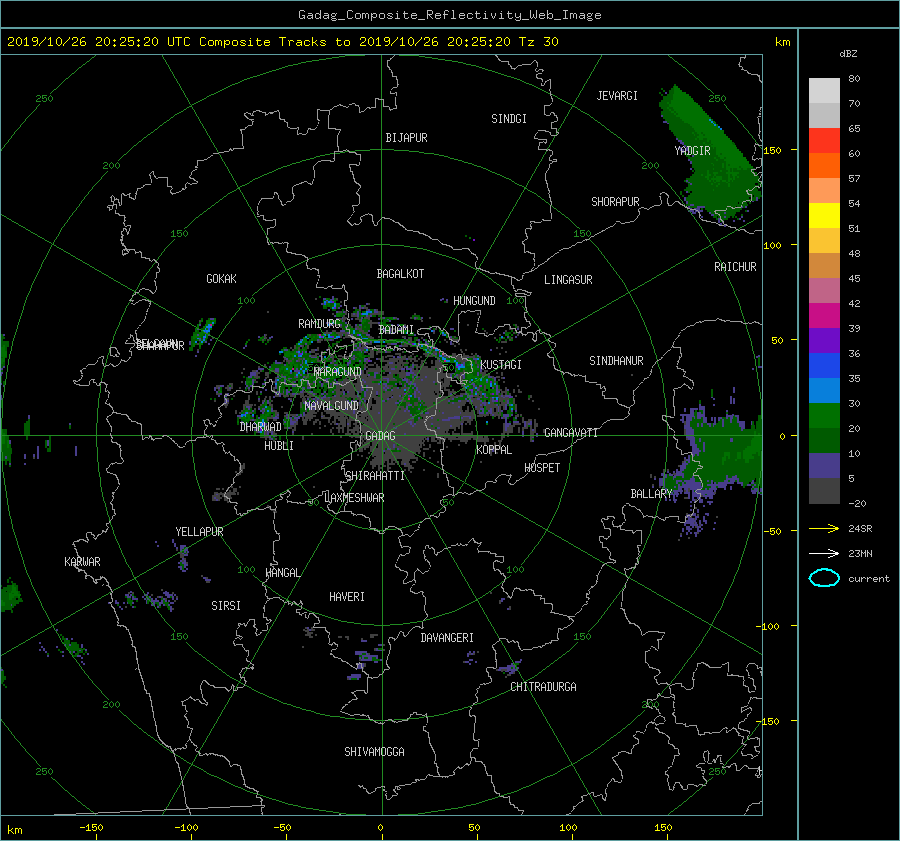Click the SINDHANUR city label
Image resolution: width=900 pixels, height=841 pixels.
[616, 361]
